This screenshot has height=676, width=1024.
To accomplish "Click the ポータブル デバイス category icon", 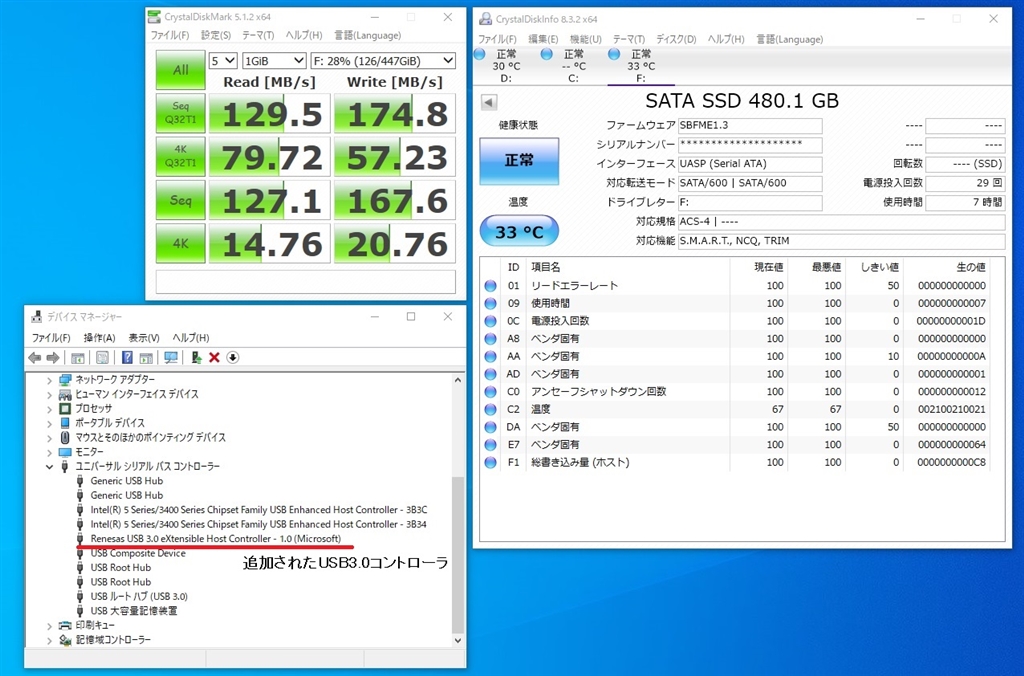I will [x=65, y=423].
